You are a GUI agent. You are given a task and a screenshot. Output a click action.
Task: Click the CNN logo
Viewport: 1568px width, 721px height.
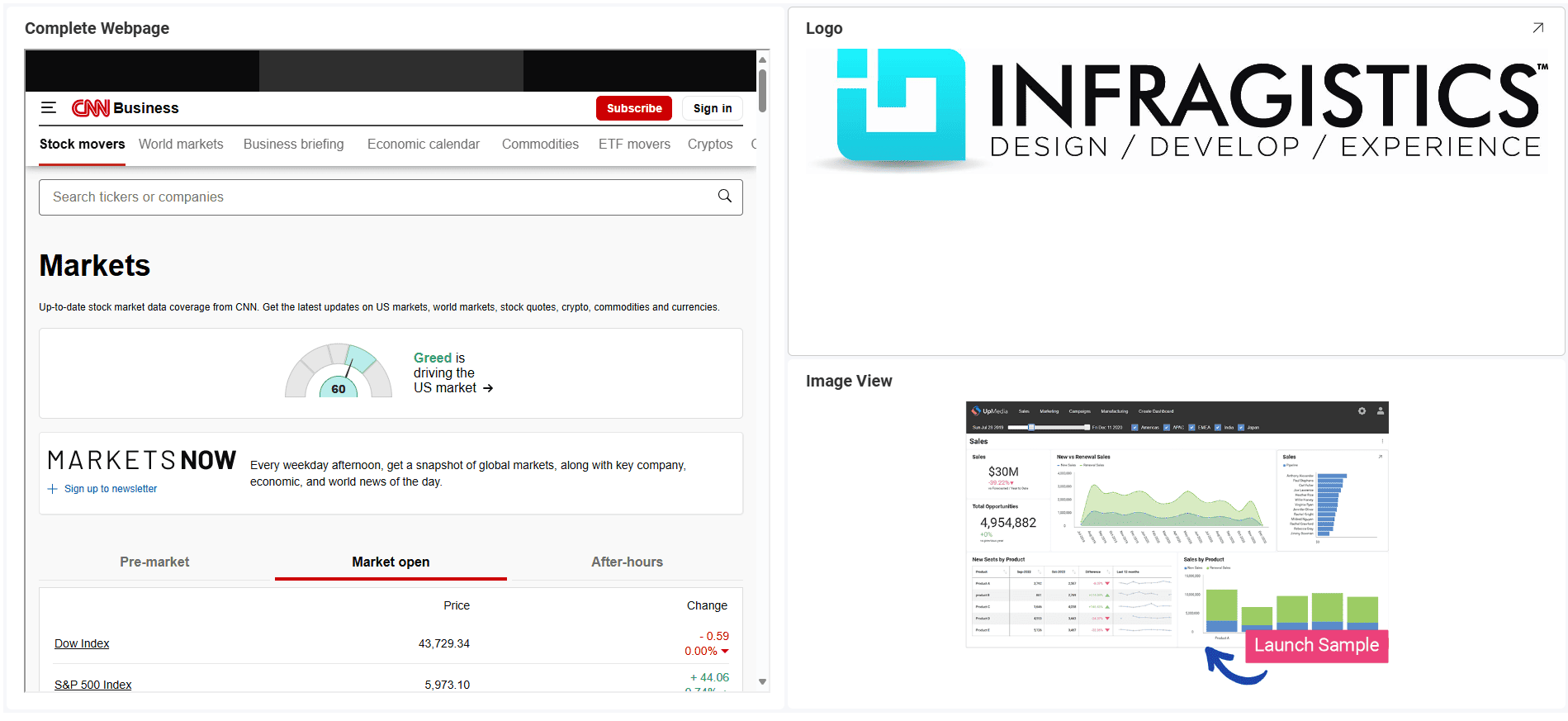coord(91,108)
